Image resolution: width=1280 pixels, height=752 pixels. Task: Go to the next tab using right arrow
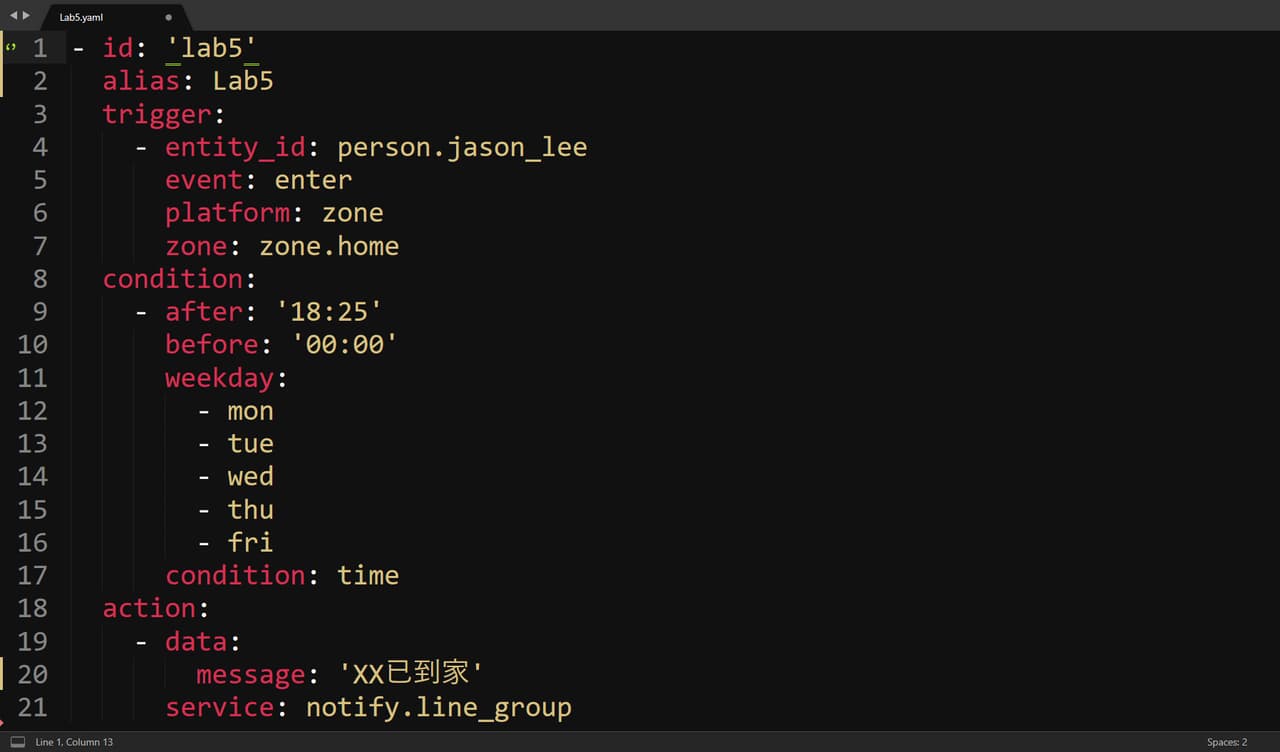(x=26, y=16)
